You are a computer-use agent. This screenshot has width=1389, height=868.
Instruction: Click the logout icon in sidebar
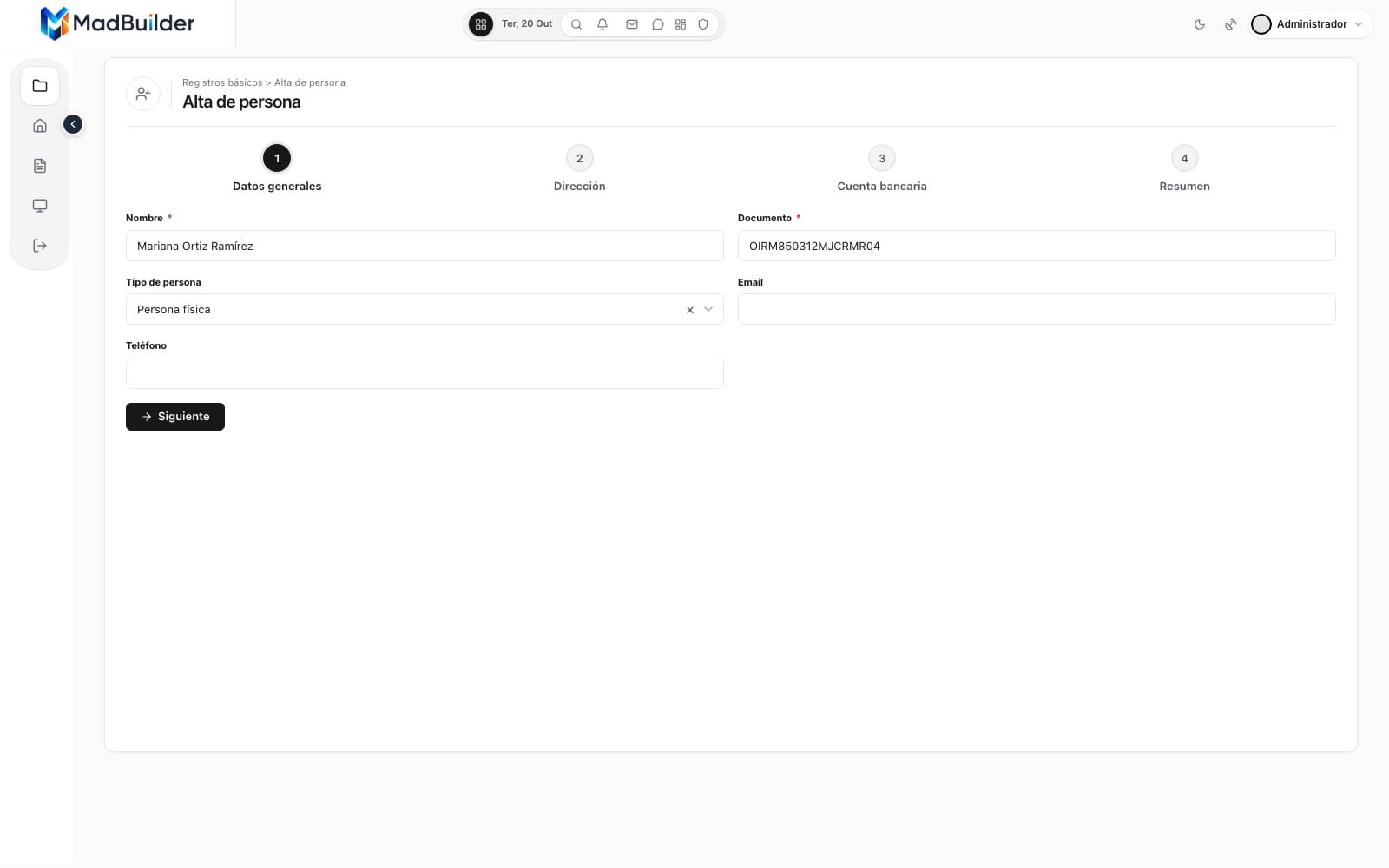point(40,246)
